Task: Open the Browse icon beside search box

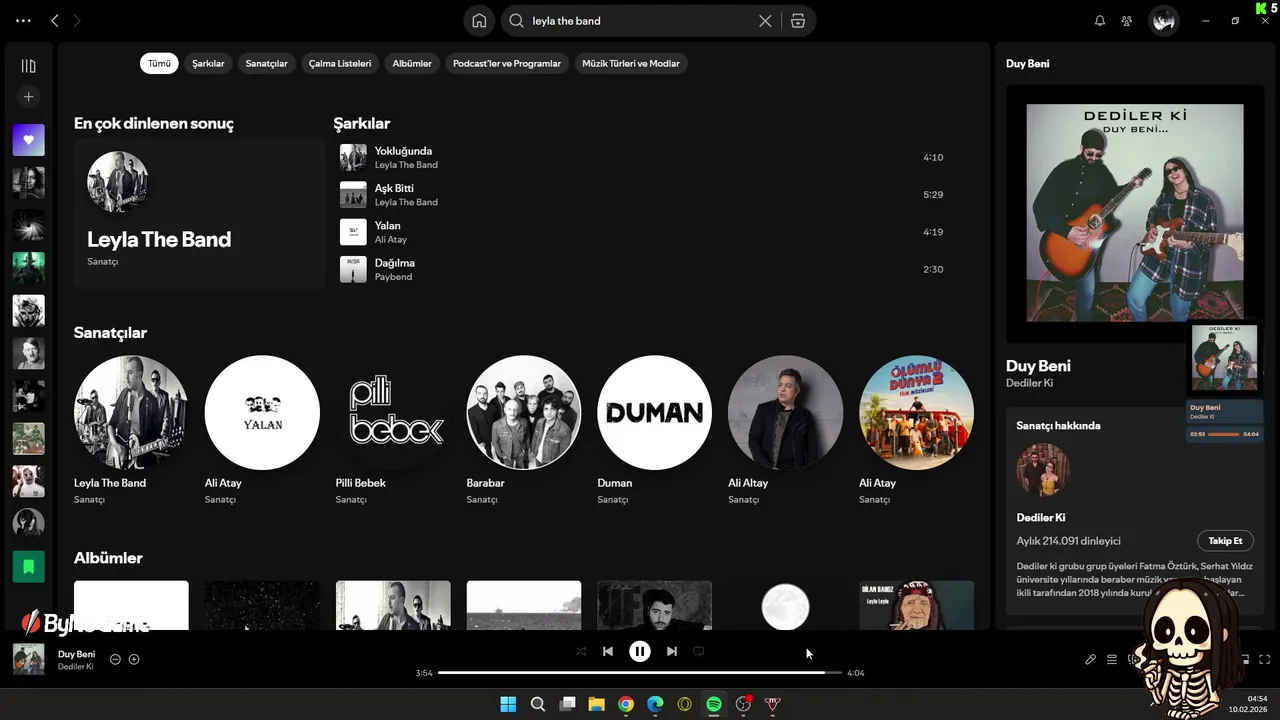Action: (798, 21)
